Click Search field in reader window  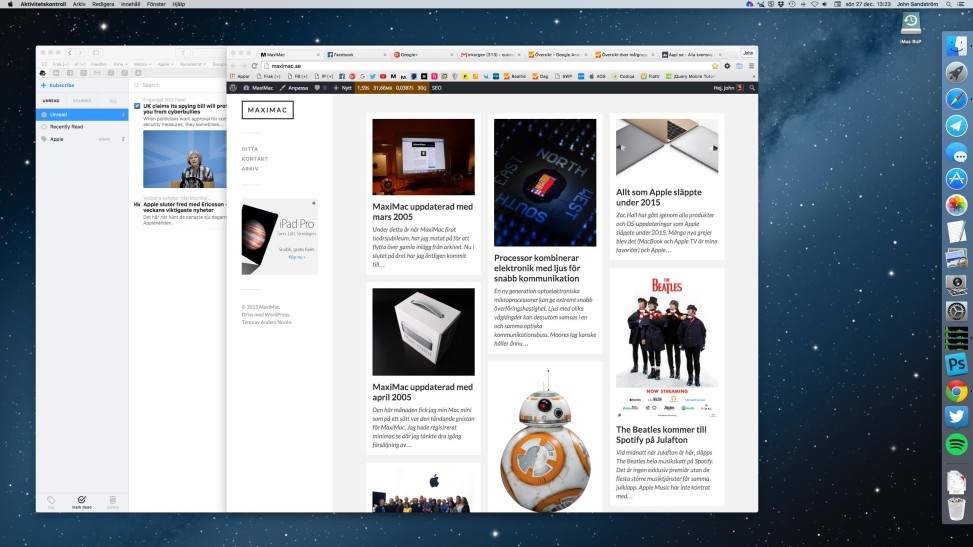(177, 85)
